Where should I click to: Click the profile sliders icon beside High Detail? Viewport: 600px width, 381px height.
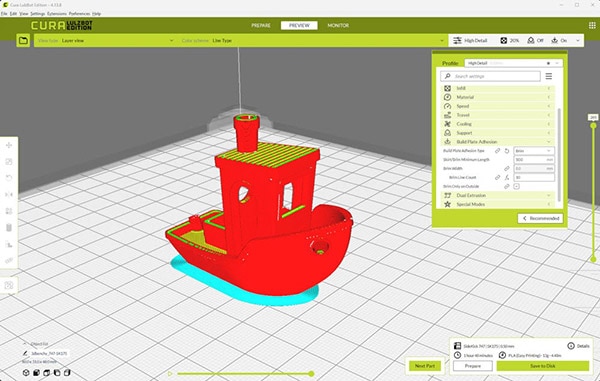(457, 40)
